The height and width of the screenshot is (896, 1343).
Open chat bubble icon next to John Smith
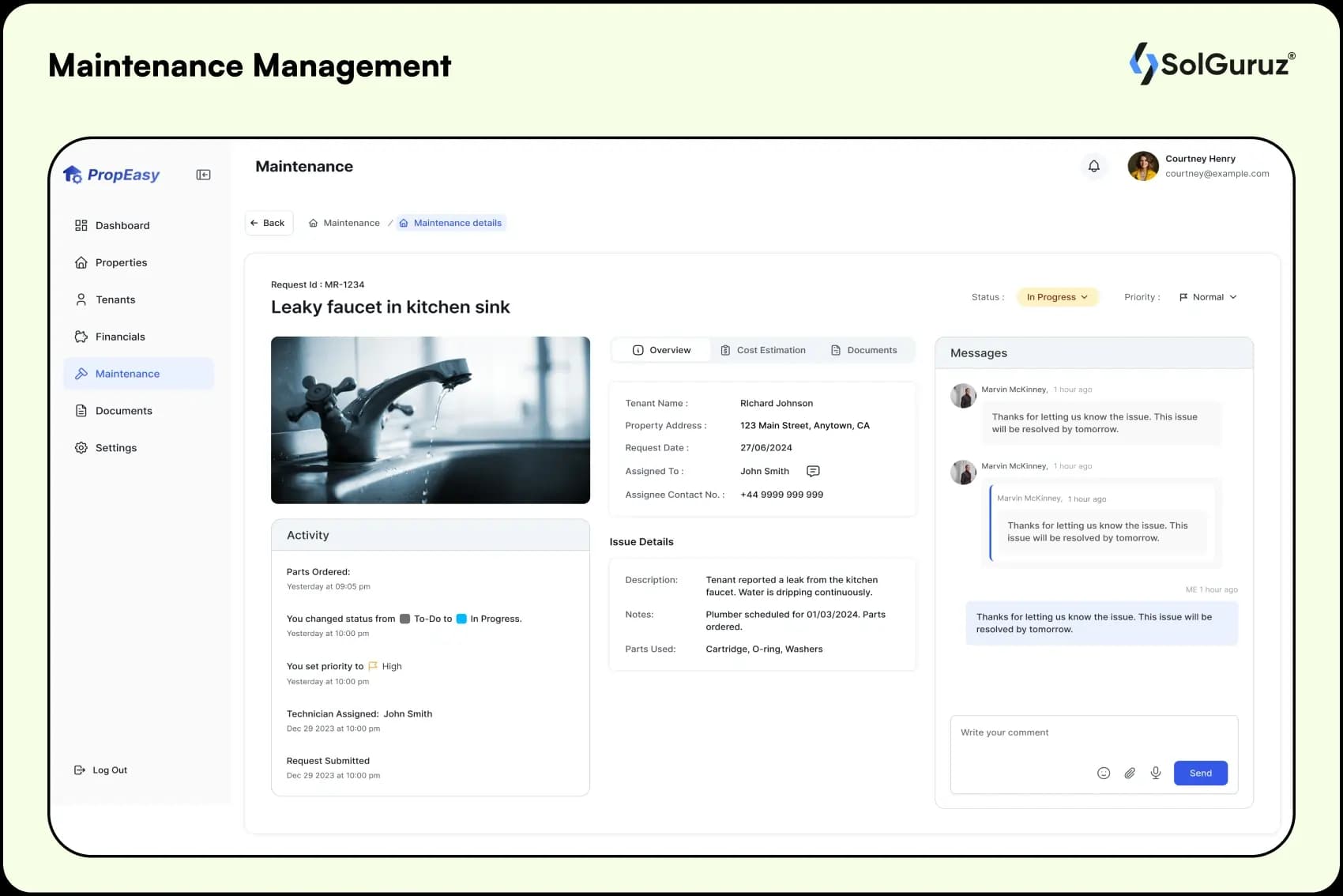(x=812, y=471)
